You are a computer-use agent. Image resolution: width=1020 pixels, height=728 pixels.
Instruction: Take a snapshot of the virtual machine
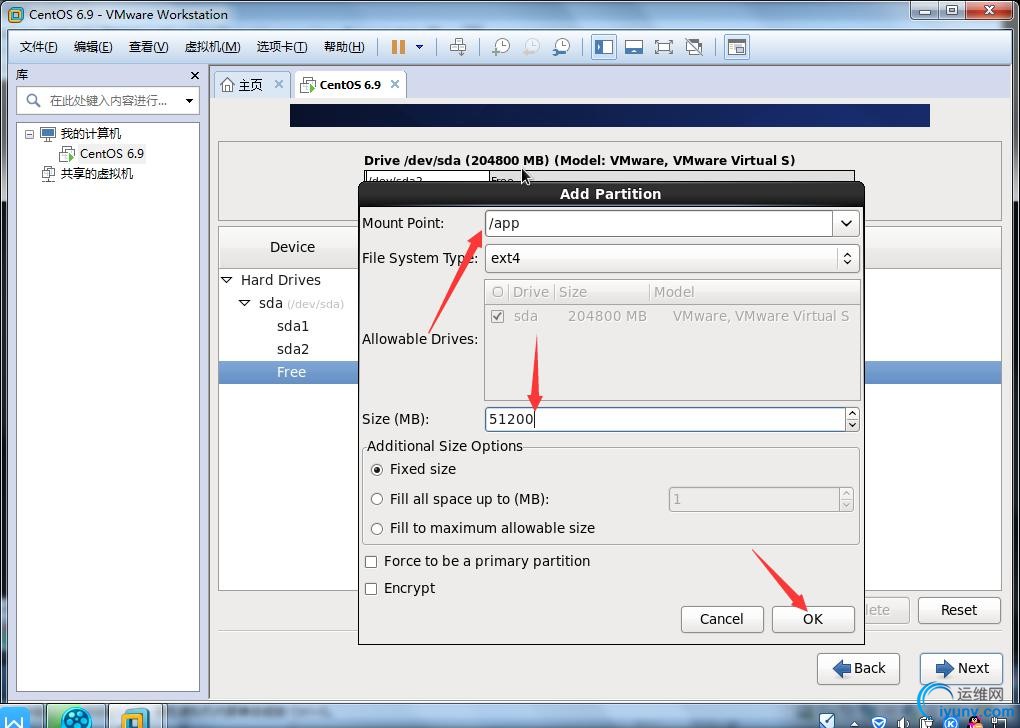click(x=501, y=47)
